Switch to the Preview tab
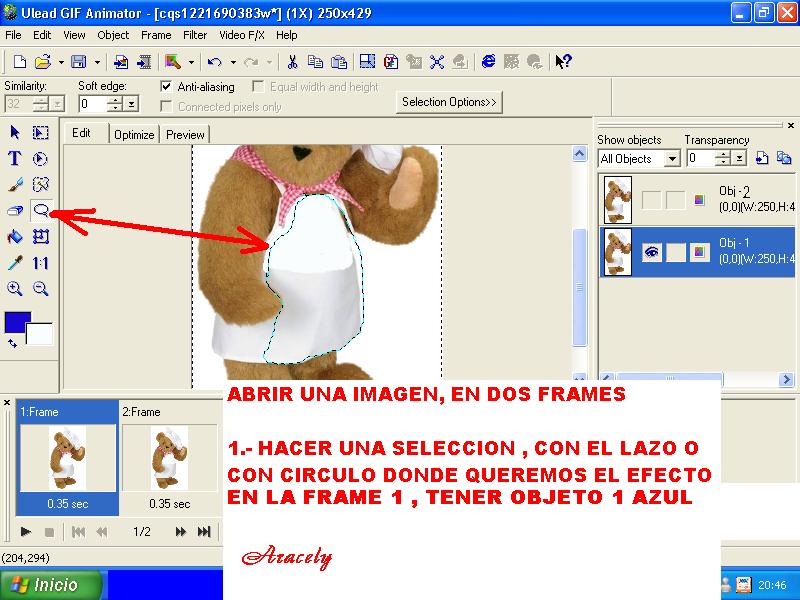Screen dimensions: 800x600 click(185, 135)
